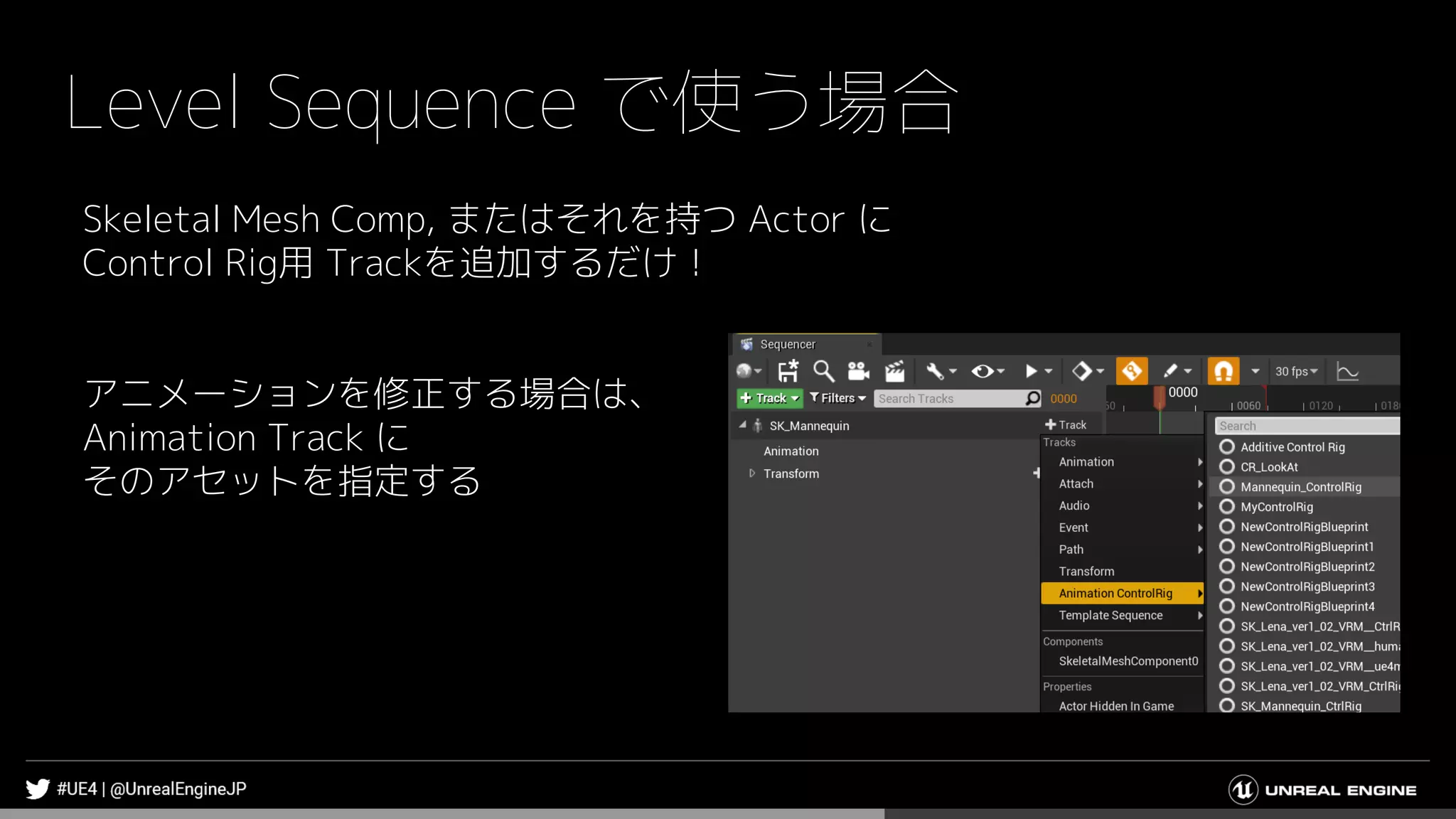Choose Transform in the Tracks menu
This screenshot has width=1456, height=819.
[x=1122, y=571]
